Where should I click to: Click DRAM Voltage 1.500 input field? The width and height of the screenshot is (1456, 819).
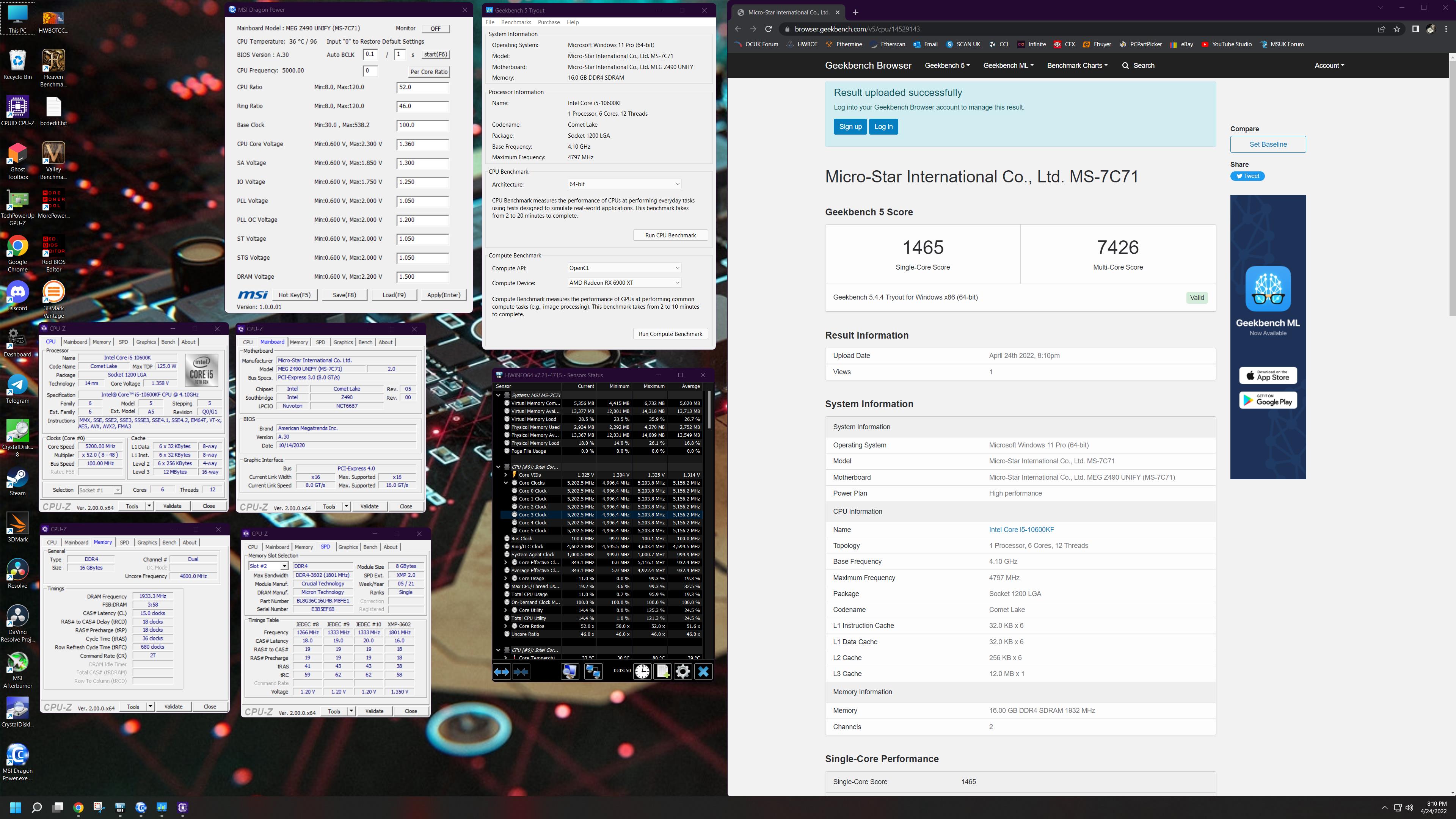pos(422,277)
